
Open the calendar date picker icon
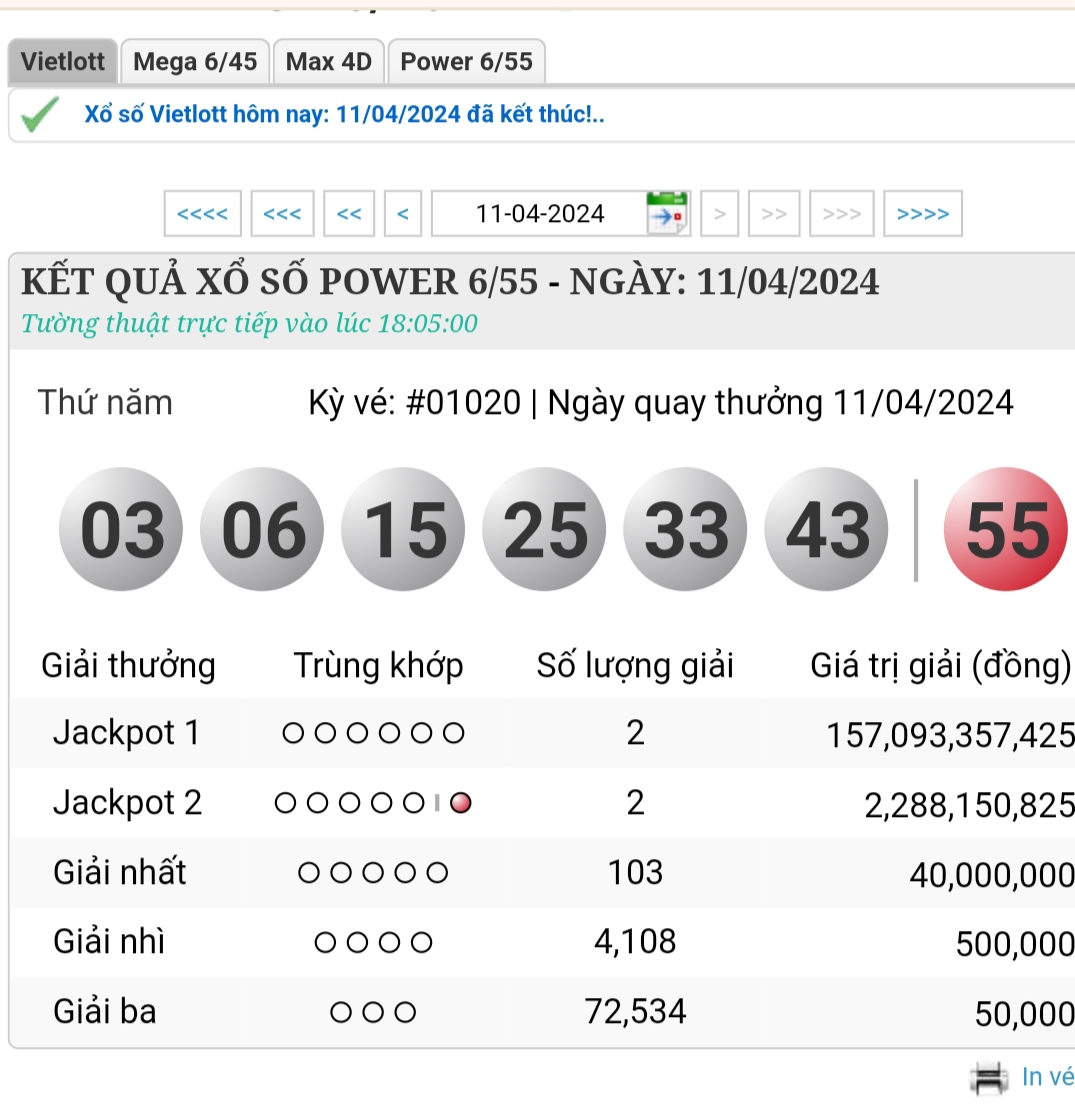[667, 212]
